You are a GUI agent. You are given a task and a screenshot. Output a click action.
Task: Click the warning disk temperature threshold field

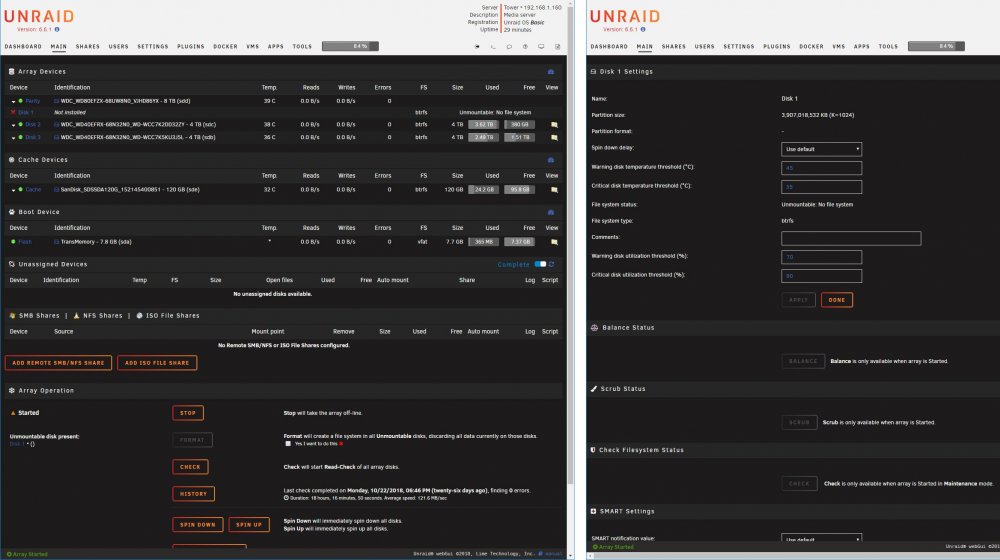[x=821, y=168]
